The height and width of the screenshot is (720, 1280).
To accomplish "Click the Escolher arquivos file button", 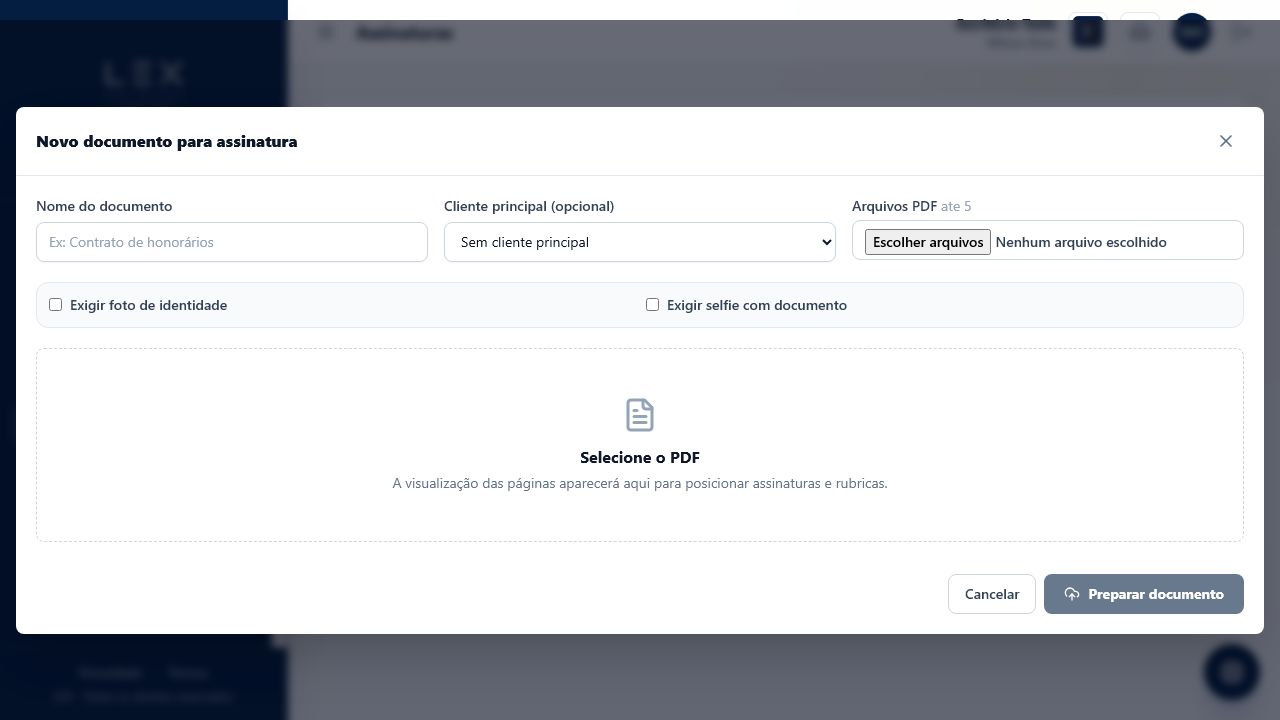I will [x=928, y=242].
